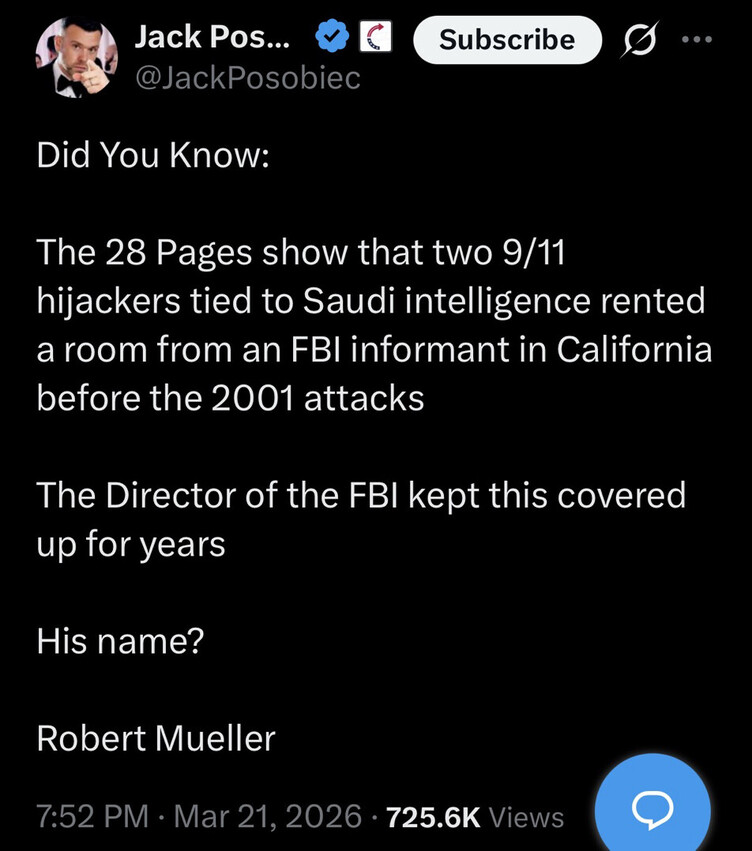Tap the @JackPosobiec handle
The width and height of the screenshot is (752, 851).
pos(247,77)
